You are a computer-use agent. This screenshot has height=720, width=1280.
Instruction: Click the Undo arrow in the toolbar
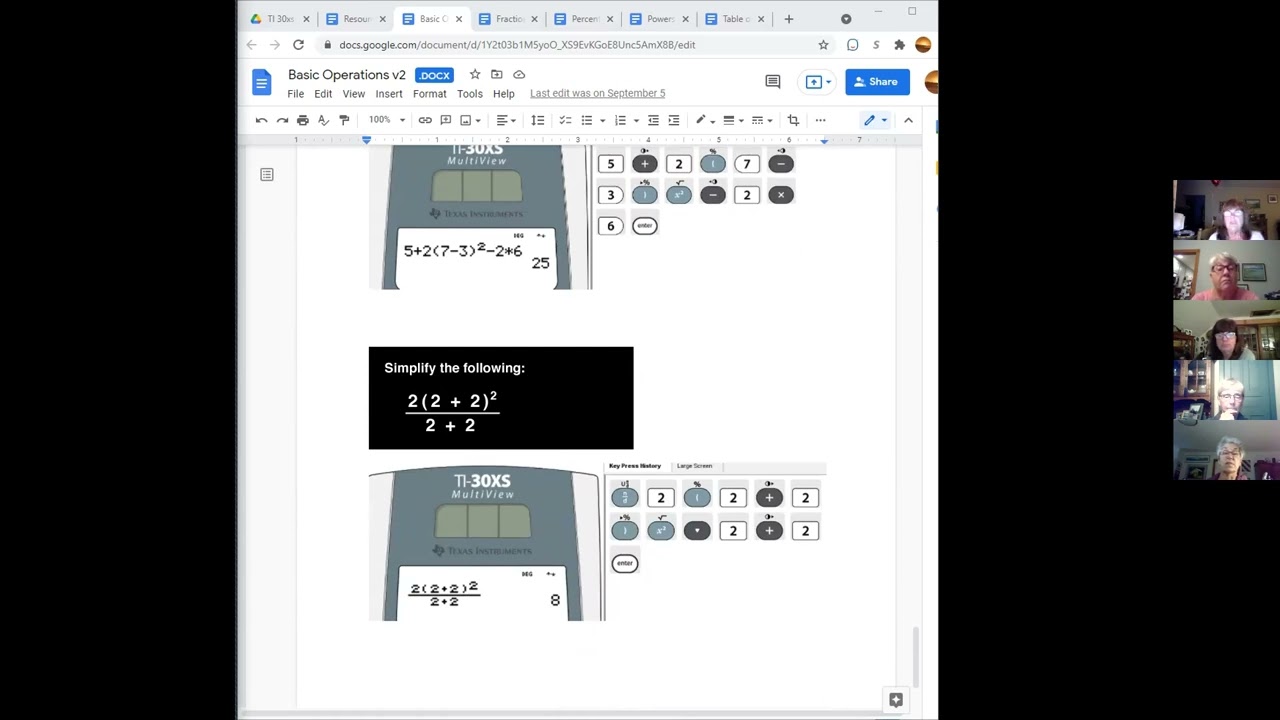(261, 120)
